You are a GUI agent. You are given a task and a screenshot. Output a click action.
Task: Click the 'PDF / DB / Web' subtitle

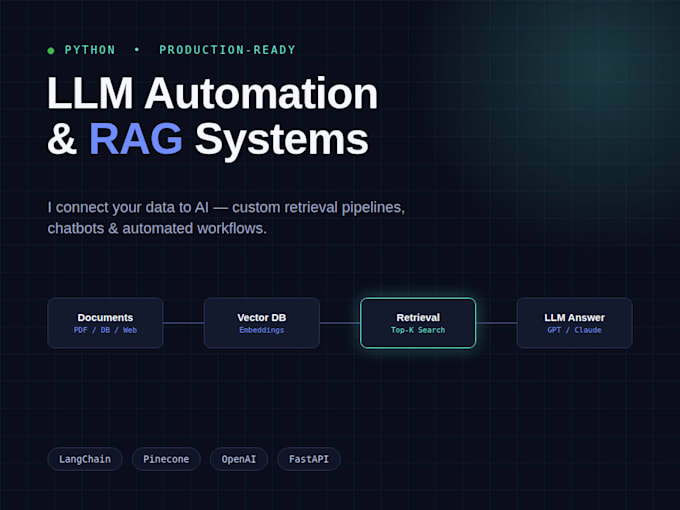tap(105, 330)
